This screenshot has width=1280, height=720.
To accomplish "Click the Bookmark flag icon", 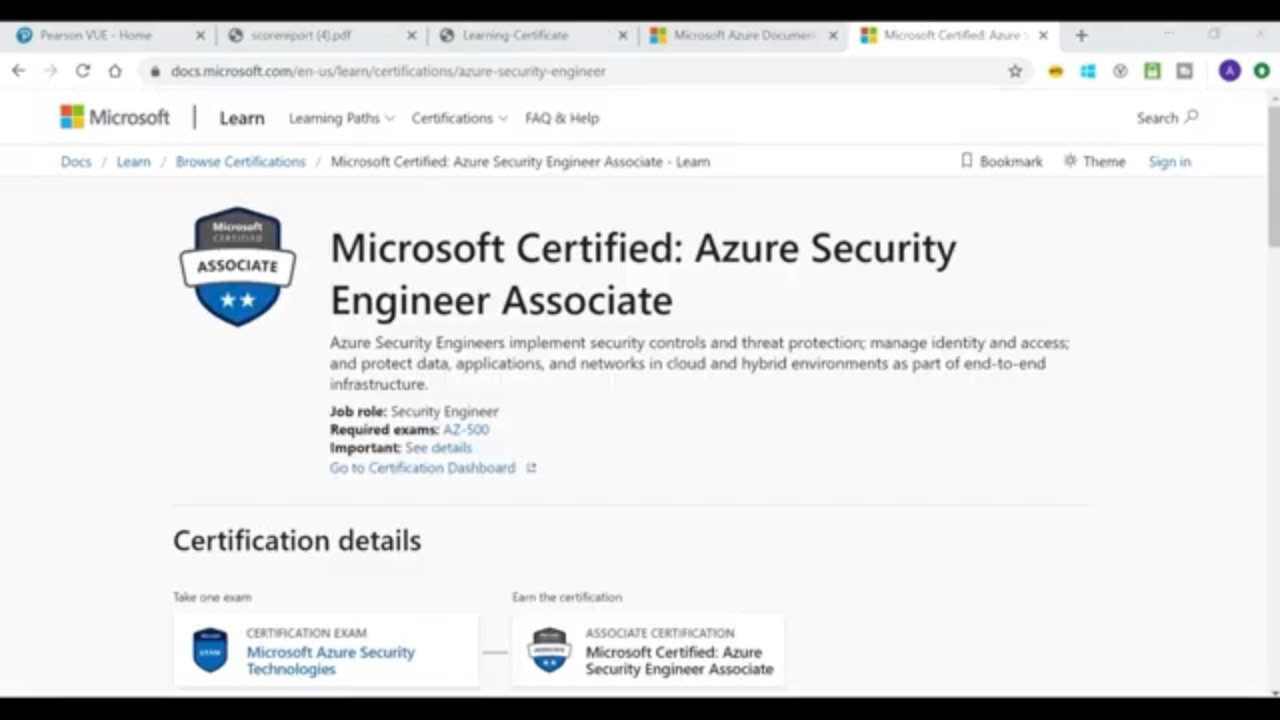I will tap(966, 161).
